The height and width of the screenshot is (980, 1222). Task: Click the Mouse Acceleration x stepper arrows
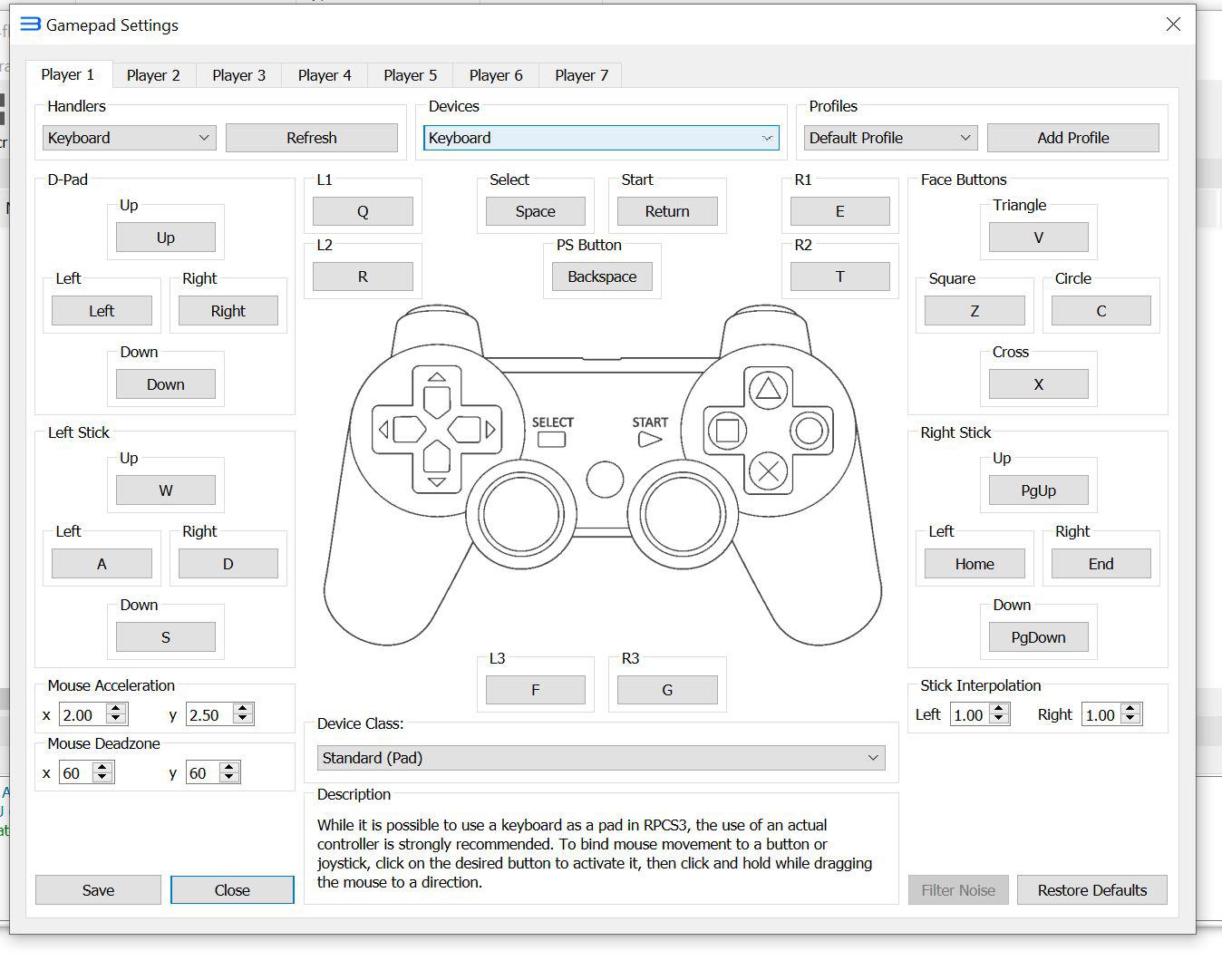[x=116, y=714]
